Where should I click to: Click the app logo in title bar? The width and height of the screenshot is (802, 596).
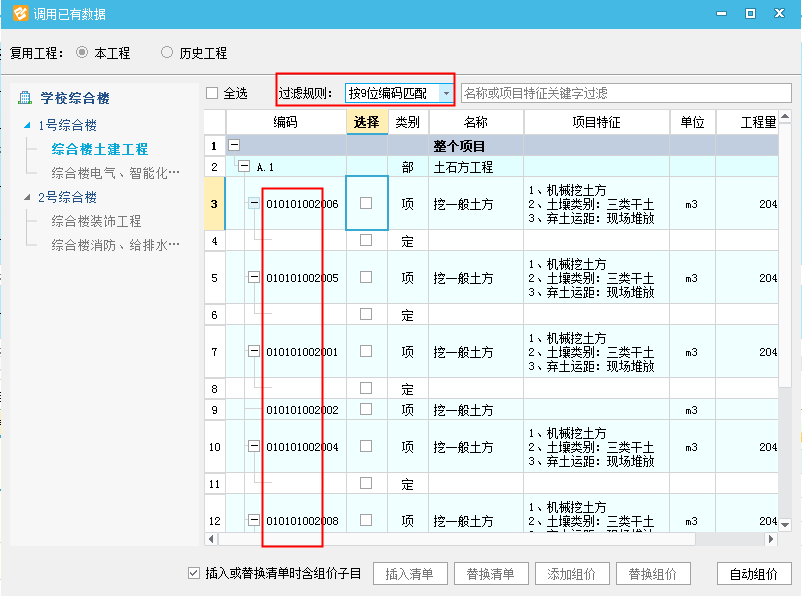point(19,14)
